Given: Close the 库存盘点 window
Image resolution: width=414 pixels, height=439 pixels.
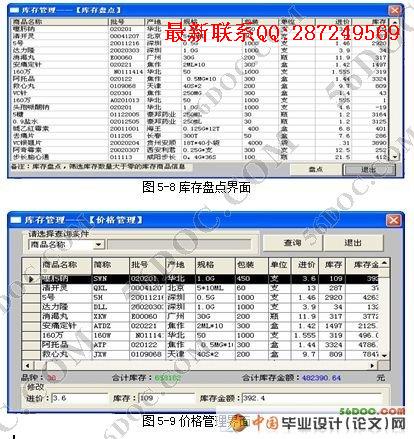Looking at the screenshot, I should pos(394,10).
